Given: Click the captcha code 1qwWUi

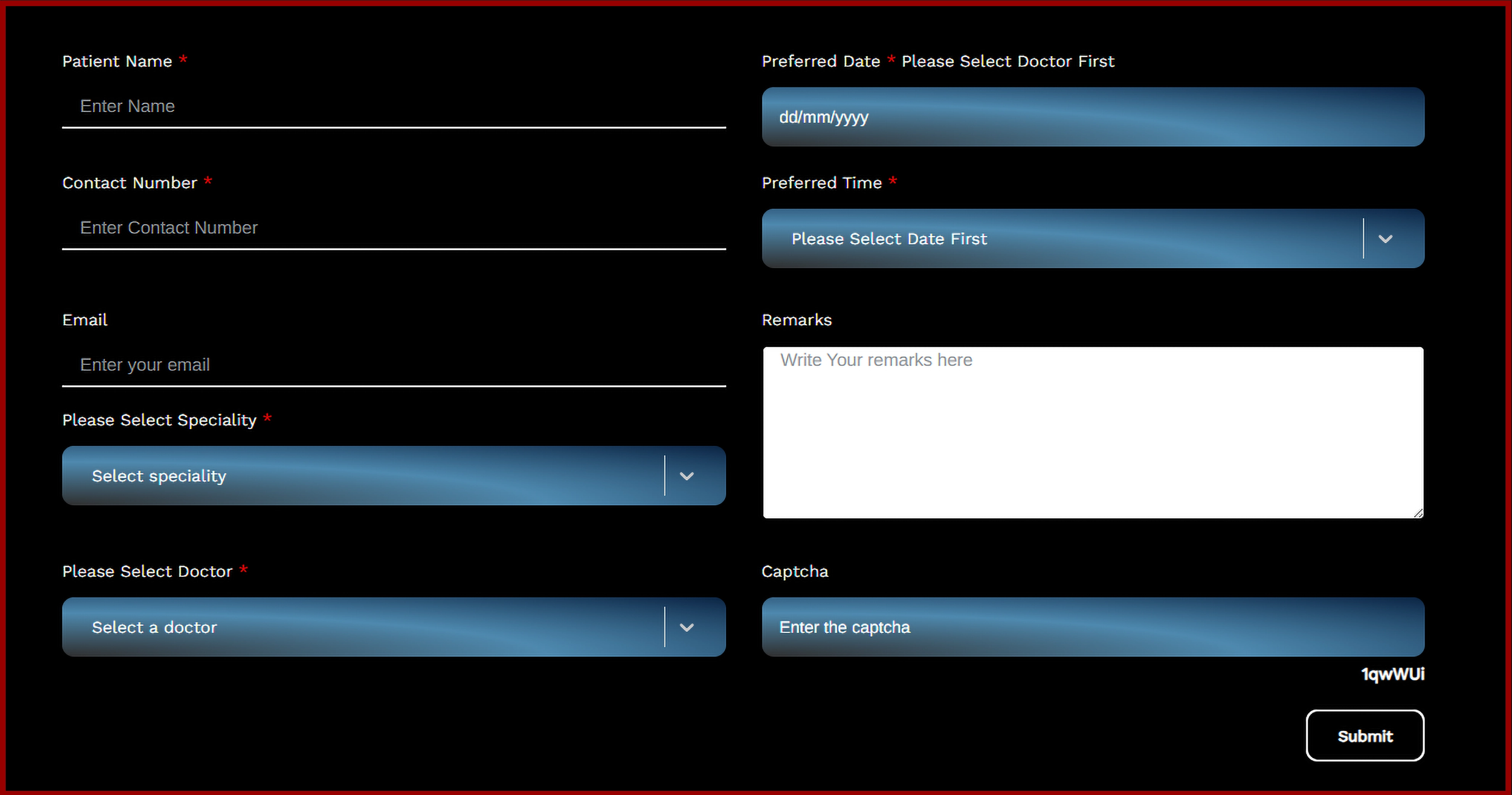Looking at the screenshot, I should [1392, 674].
